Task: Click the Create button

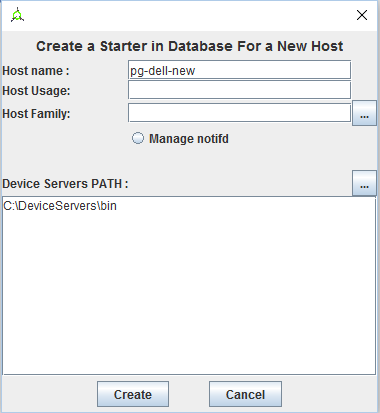Action: [133, 394]
